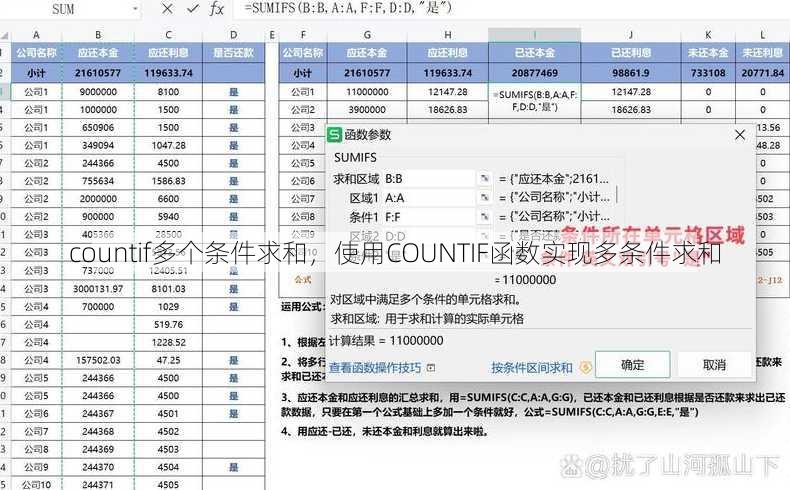Select cell with value 1047.28

[x=168, y=145]
